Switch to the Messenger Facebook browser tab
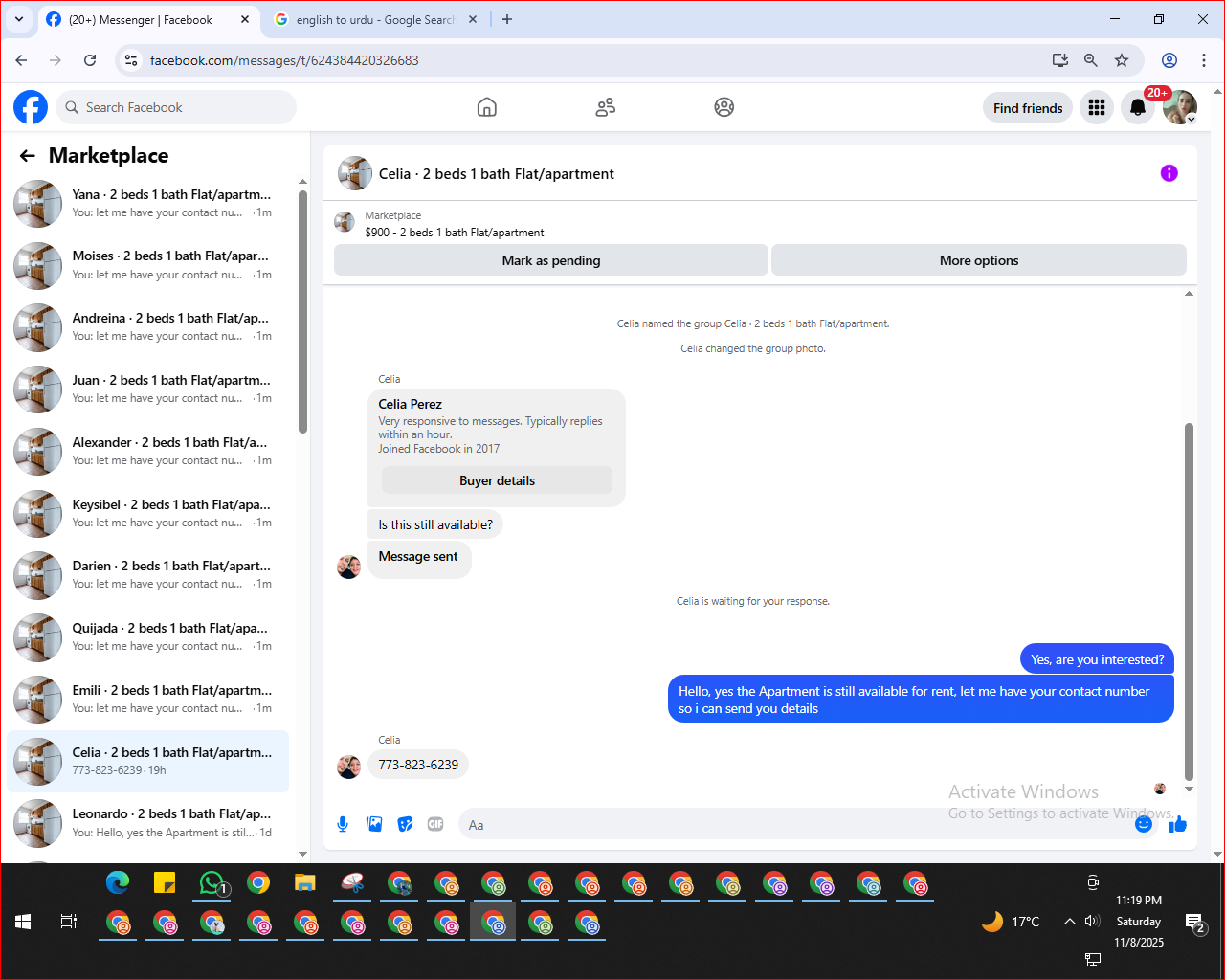Image resolution: width=1225 pixels, height=980 pixels. 148,19
